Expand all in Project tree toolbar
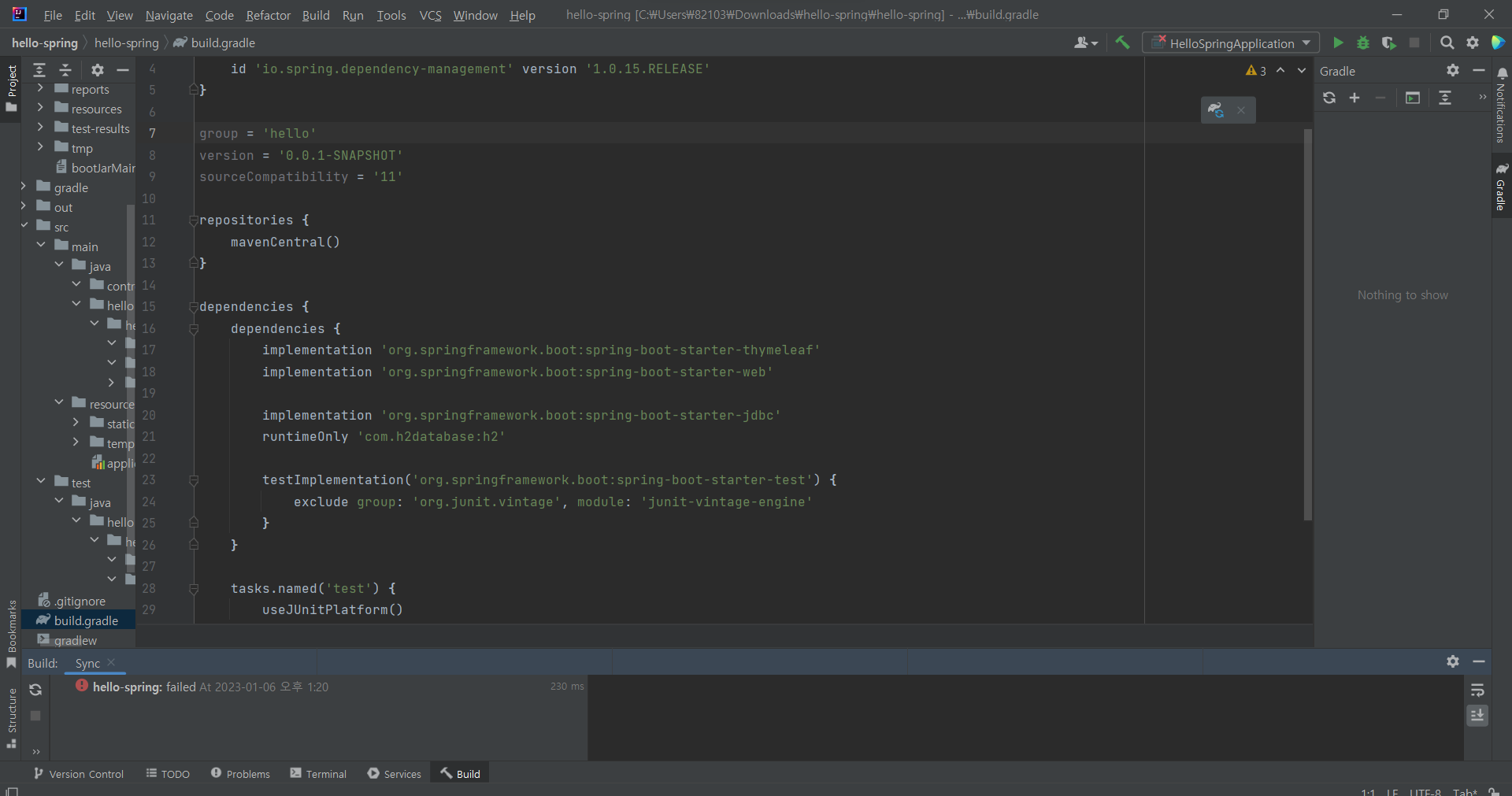The height and width of the screenshot is (796, 1512). click(39, 70)
